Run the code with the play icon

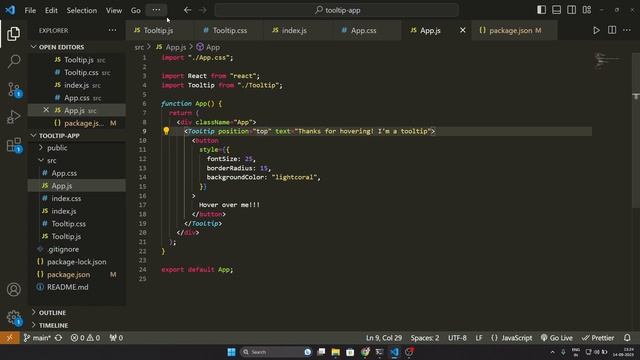click(596, 30)
